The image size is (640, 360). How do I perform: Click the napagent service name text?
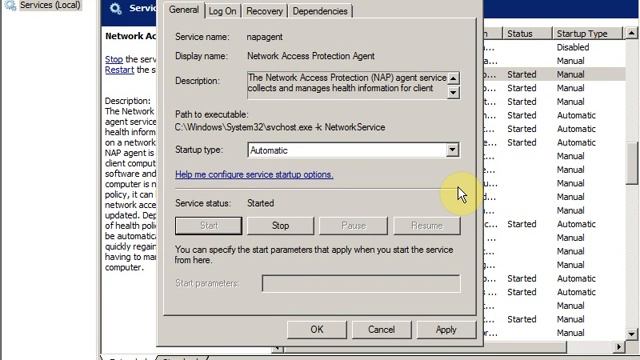[264, 37]
